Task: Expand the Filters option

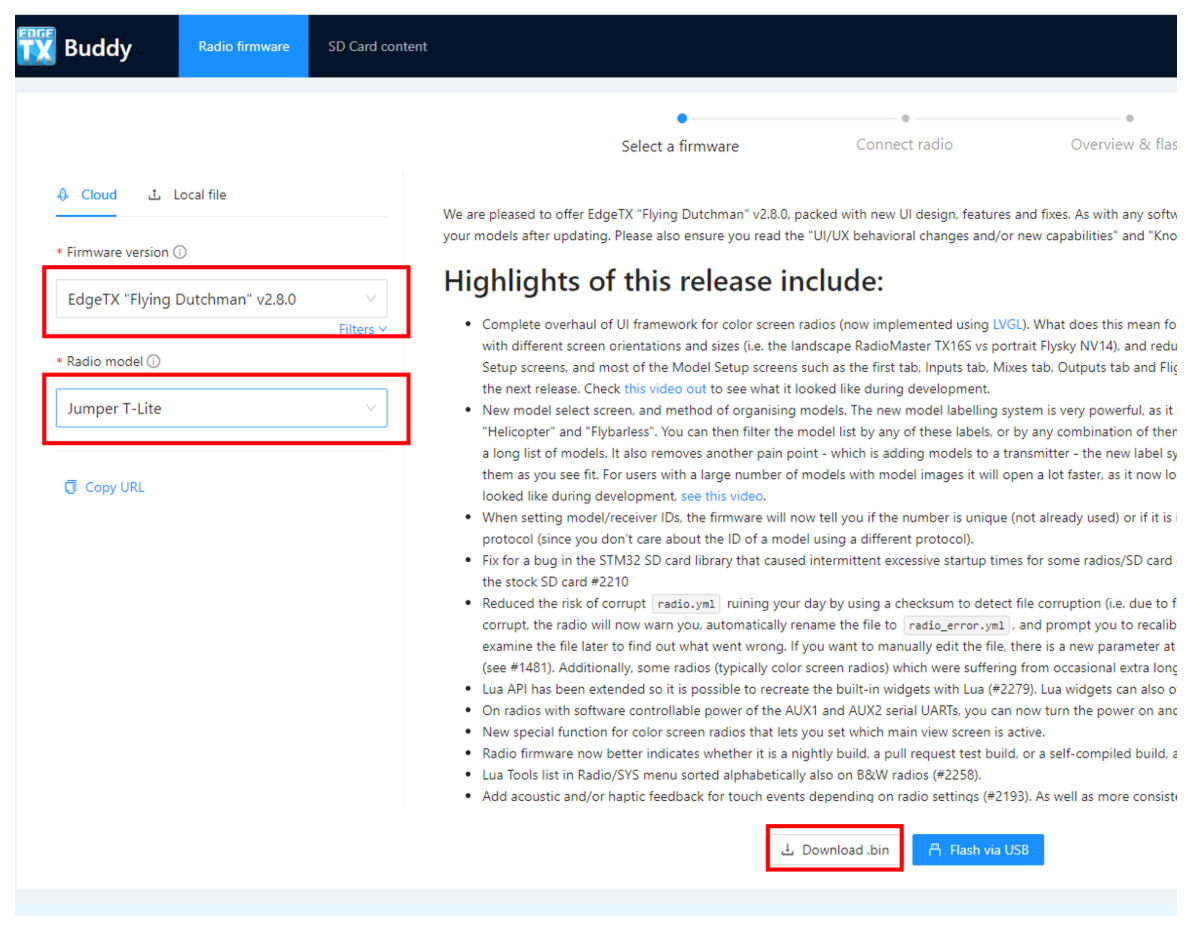Action: 363,328
